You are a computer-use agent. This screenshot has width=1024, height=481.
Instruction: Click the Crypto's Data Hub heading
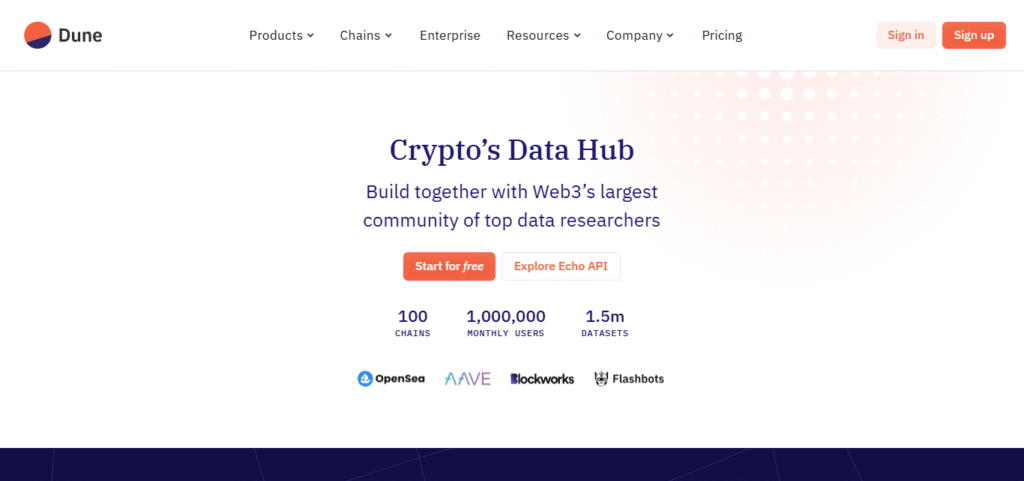pos(512,150)
